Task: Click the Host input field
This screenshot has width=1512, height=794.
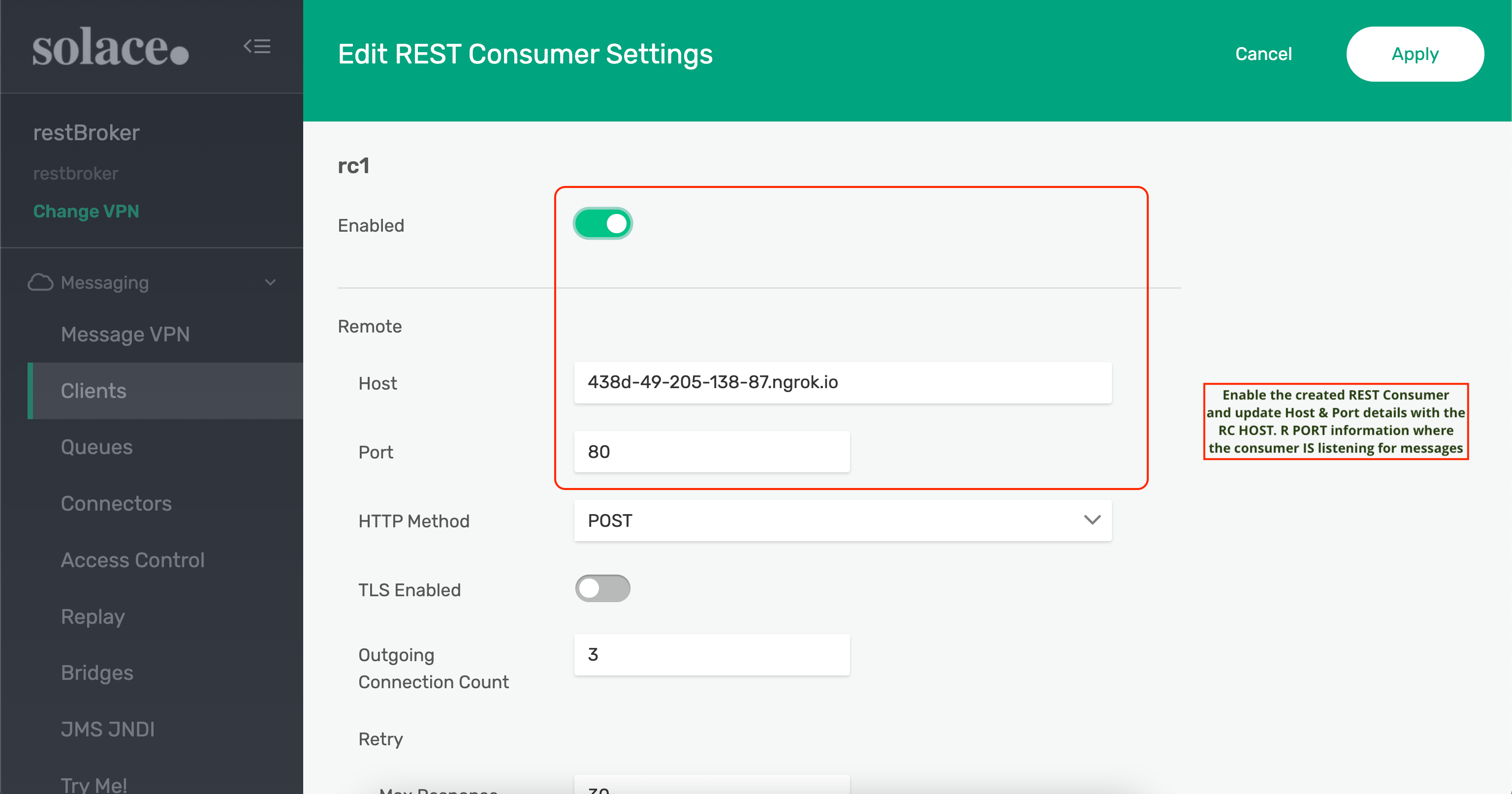Action: [x=842, y=383]
